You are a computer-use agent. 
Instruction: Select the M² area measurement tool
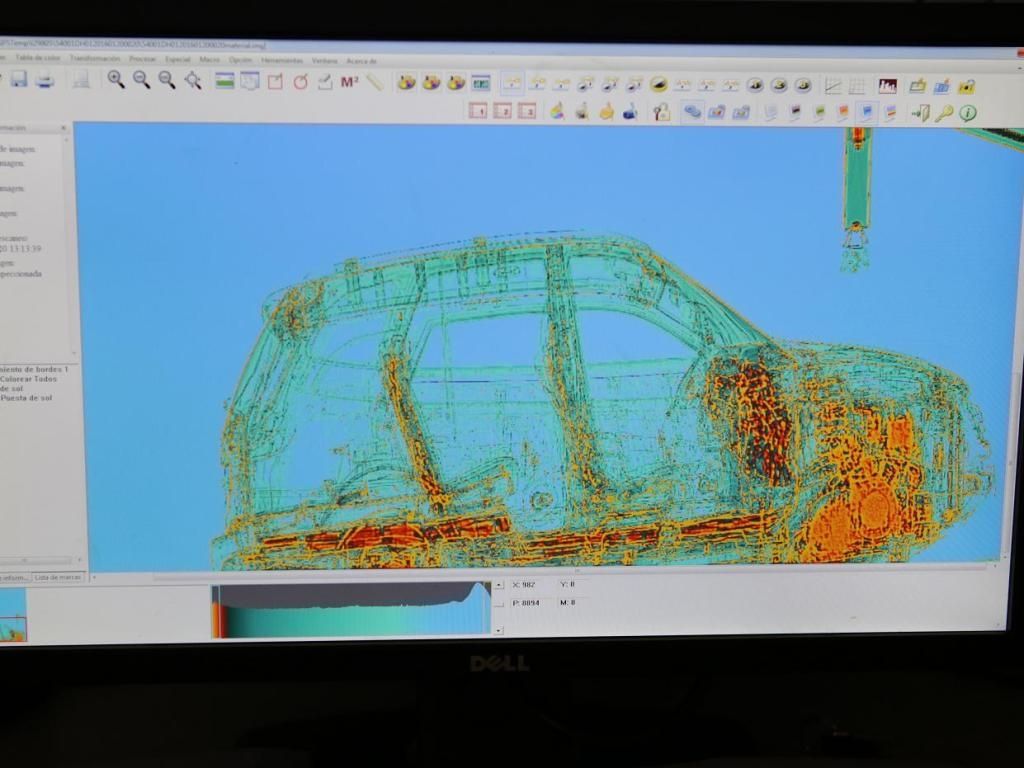[349, 82]
